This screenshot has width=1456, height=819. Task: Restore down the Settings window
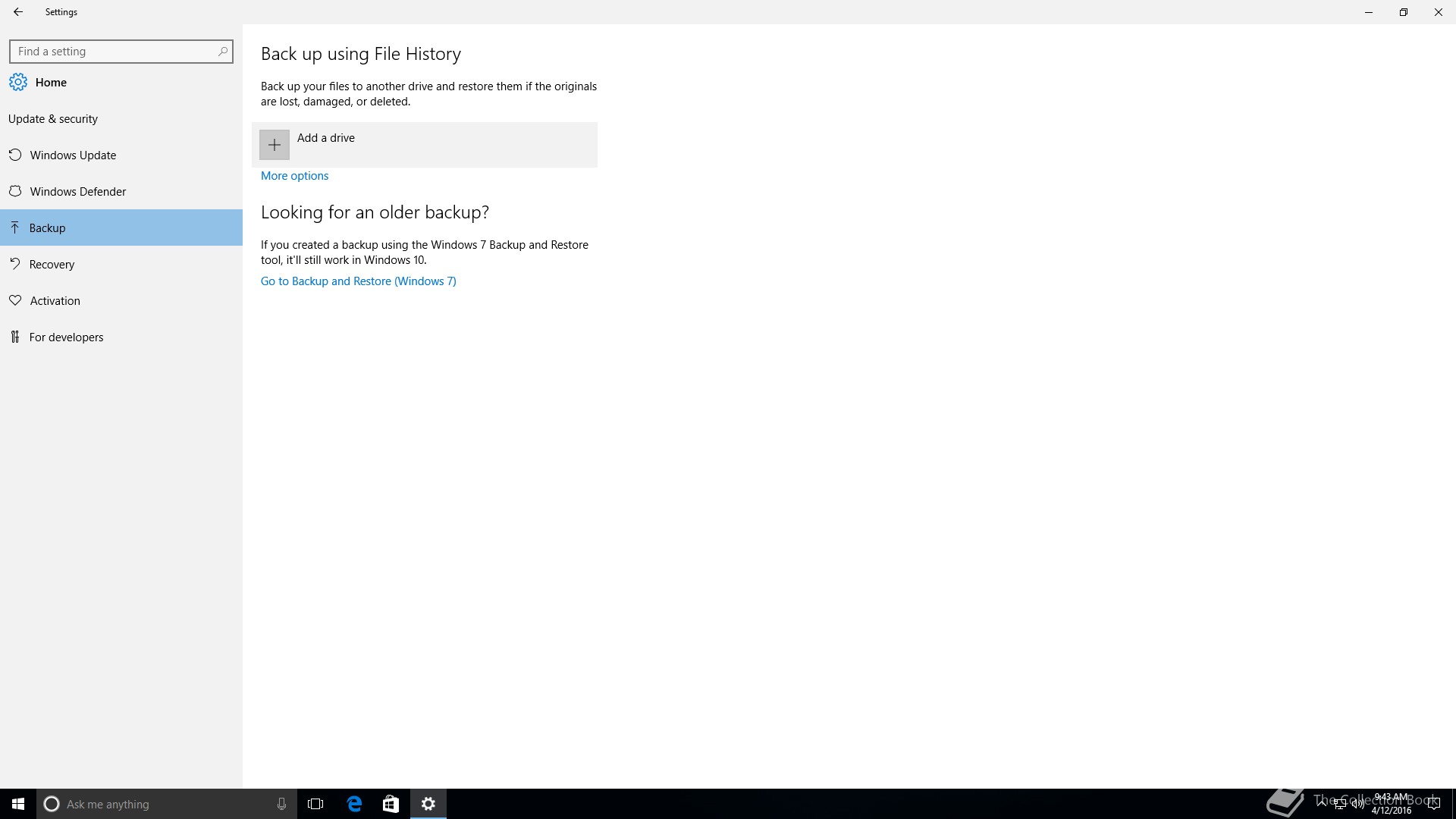coord(1404,12)
